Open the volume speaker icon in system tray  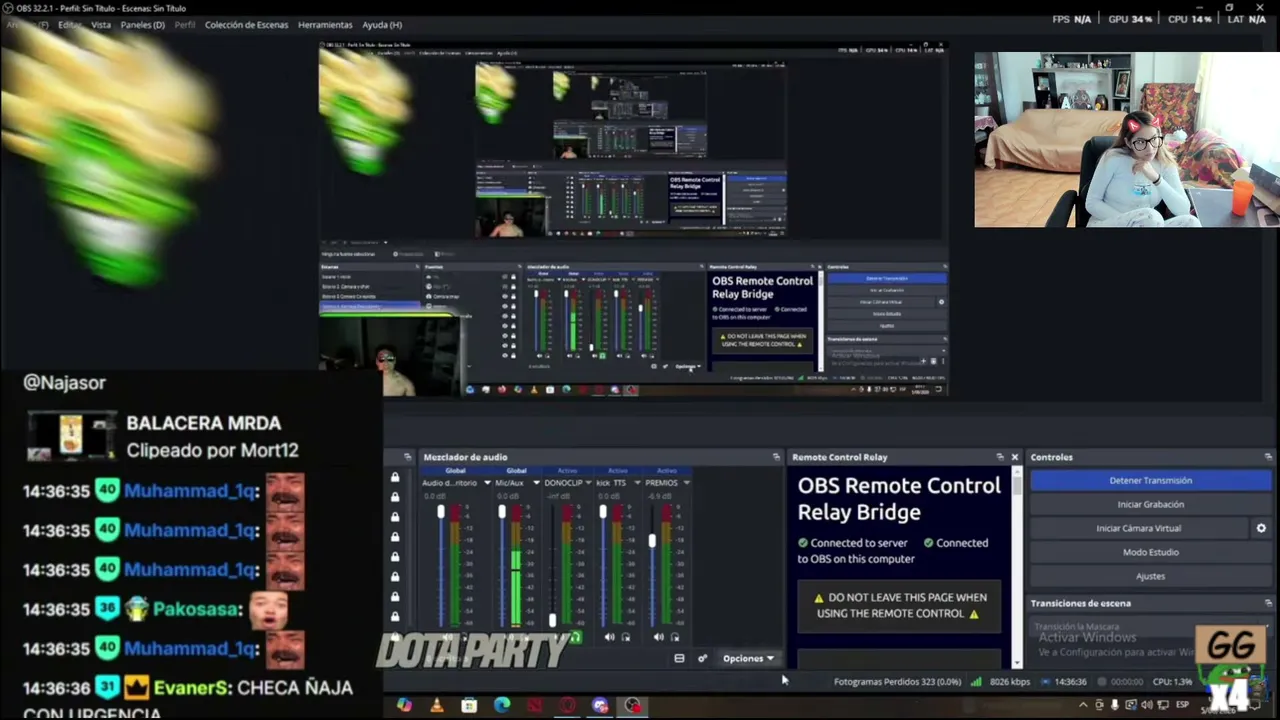coord(1148,705)
